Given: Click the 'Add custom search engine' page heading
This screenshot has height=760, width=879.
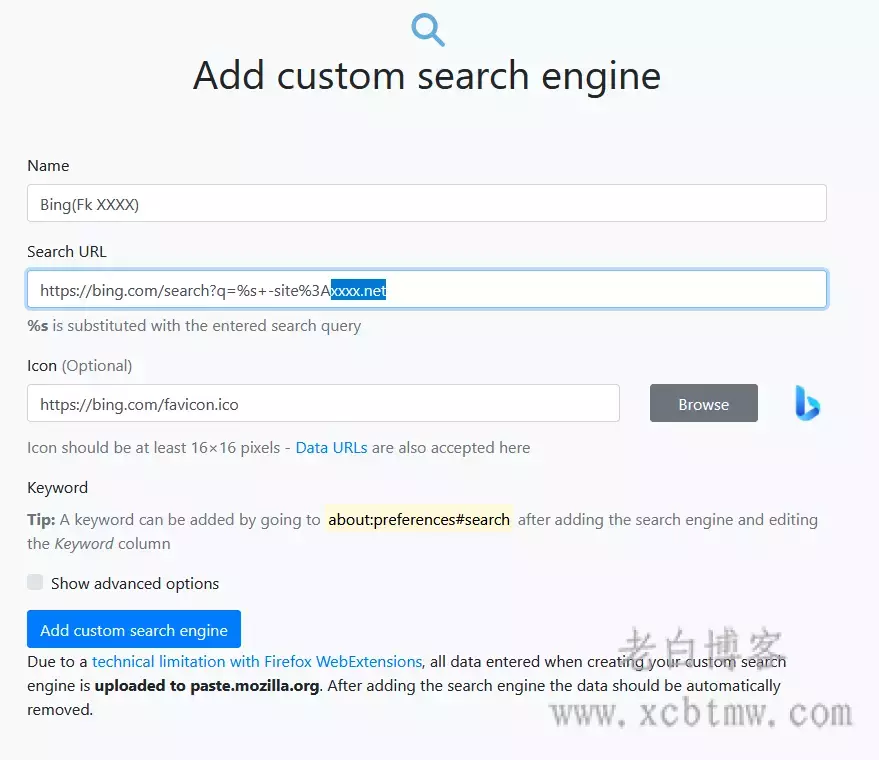Looking at the screenshot, I should 427,77.
